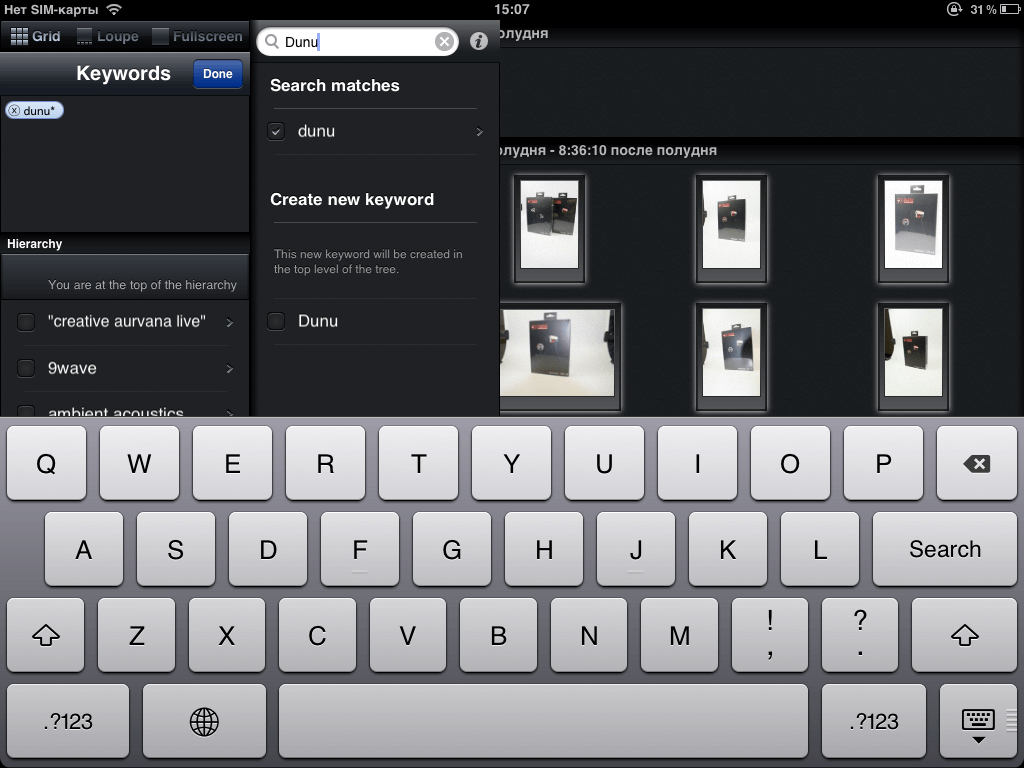Tap the E key
The height and width of the screenshot is (768, 1024).
tap(232, 463)
